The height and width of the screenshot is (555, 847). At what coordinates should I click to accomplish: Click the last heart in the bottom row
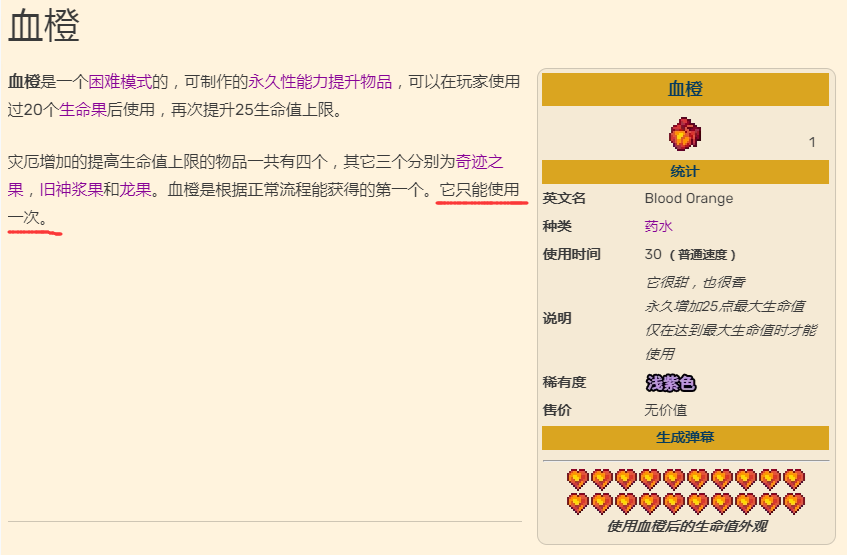pos(794,502)
